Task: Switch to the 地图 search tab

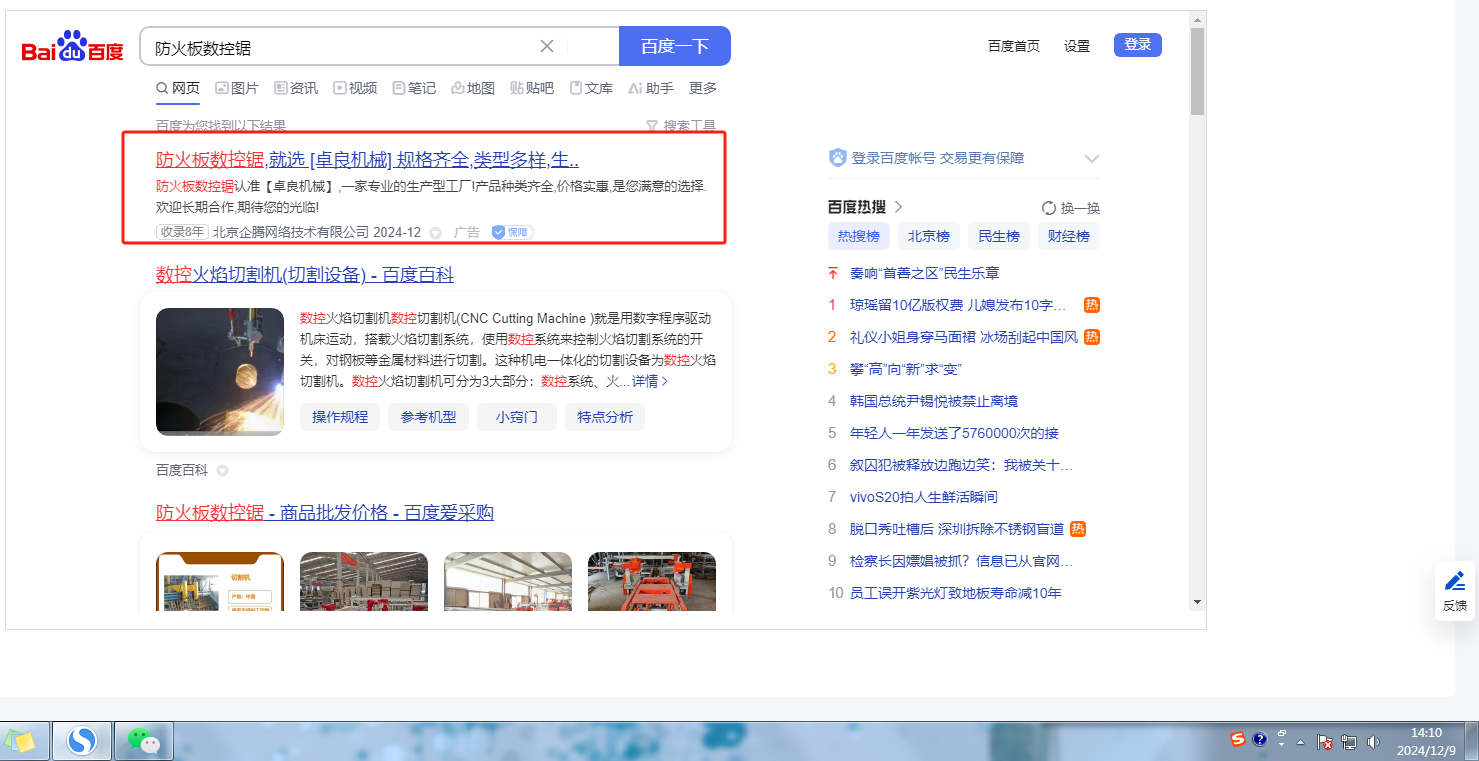Action: pos(473,88)
